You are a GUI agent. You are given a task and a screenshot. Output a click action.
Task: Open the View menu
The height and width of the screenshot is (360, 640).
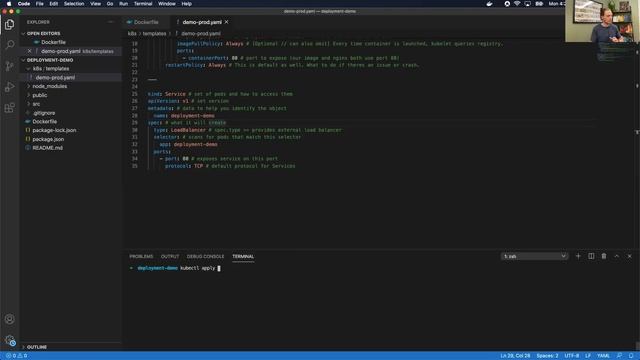pyautogui.click(x=96, y=4)
